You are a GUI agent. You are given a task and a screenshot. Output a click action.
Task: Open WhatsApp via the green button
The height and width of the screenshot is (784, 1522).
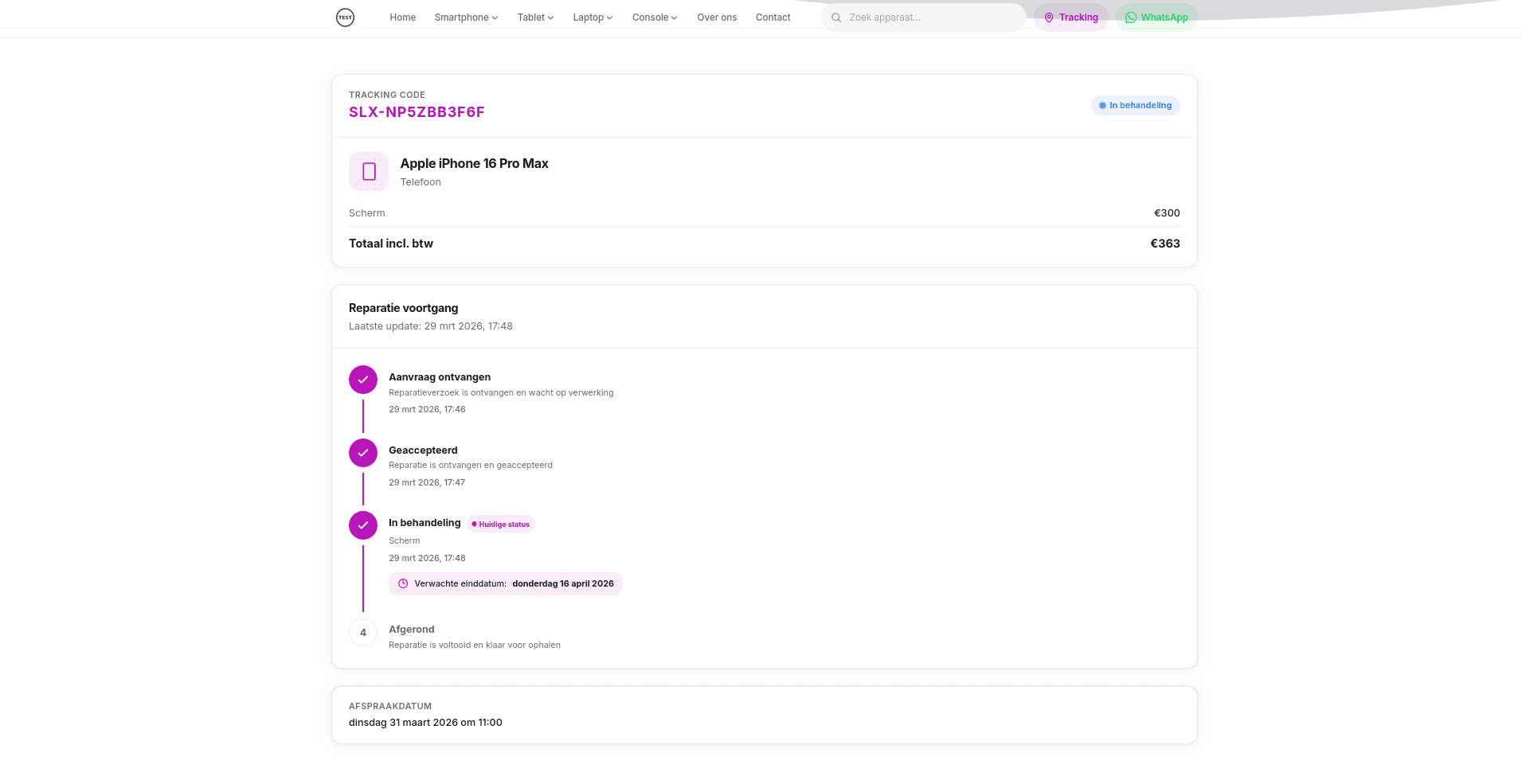tap(1156, 17)
